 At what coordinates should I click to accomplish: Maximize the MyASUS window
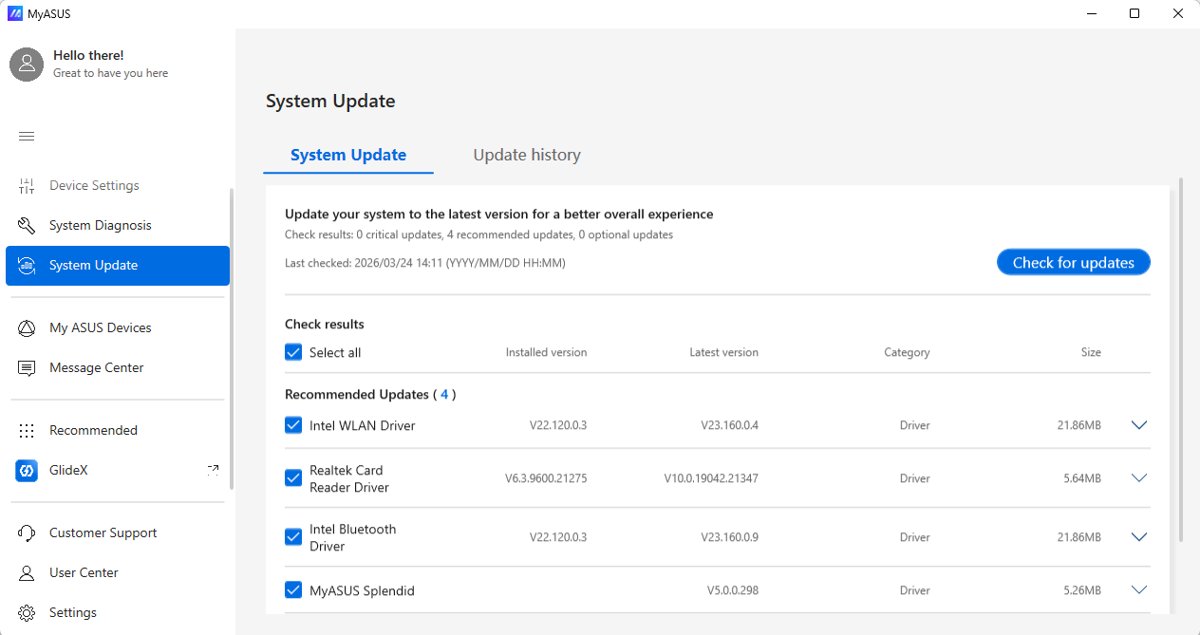click(1134, 14)
